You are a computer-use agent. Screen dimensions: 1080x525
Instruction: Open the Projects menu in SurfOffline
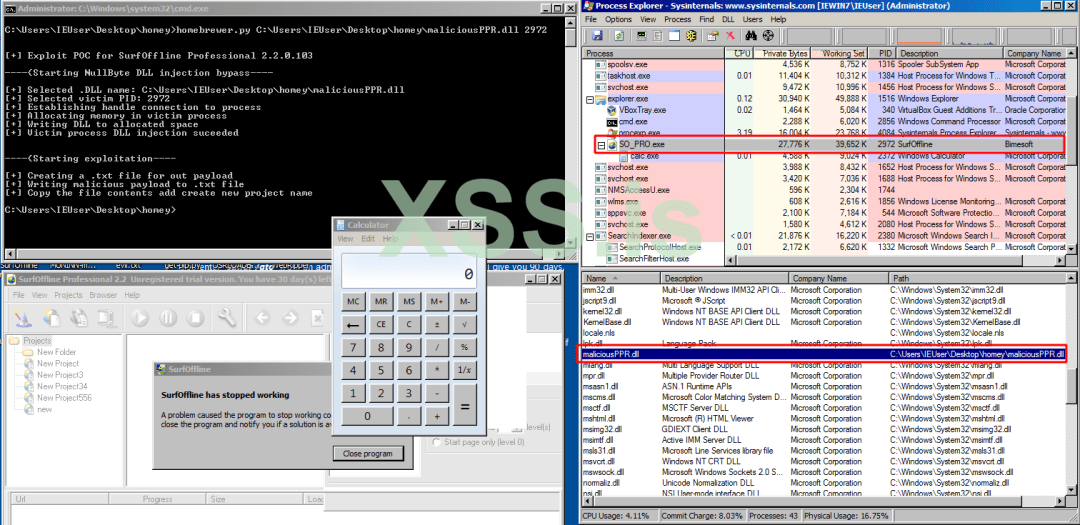68,295
